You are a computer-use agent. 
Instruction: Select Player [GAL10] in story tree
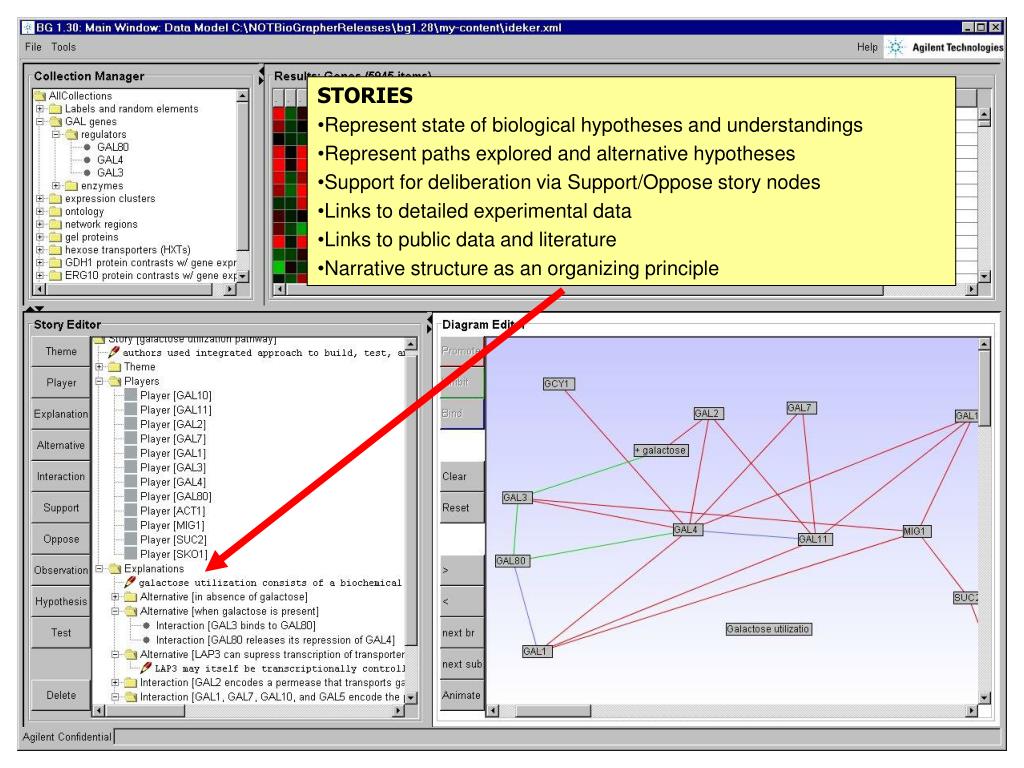(175, 396)
